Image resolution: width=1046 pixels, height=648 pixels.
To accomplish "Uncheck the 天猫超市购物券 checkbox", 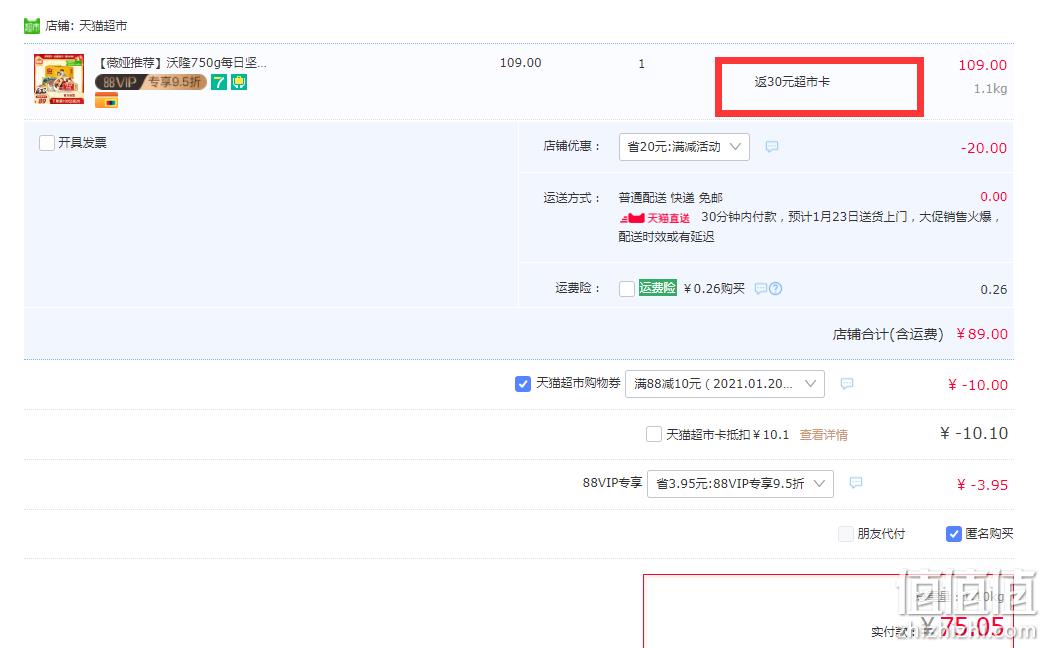I will point(522,384).
